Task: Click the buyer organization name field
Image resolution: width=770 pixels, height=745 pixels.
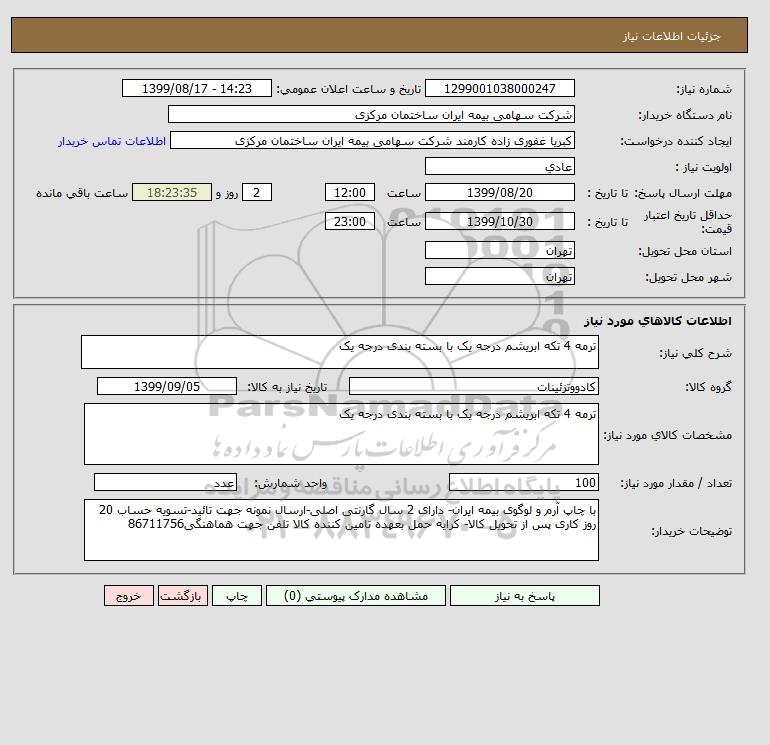Action: click(371, 114)
